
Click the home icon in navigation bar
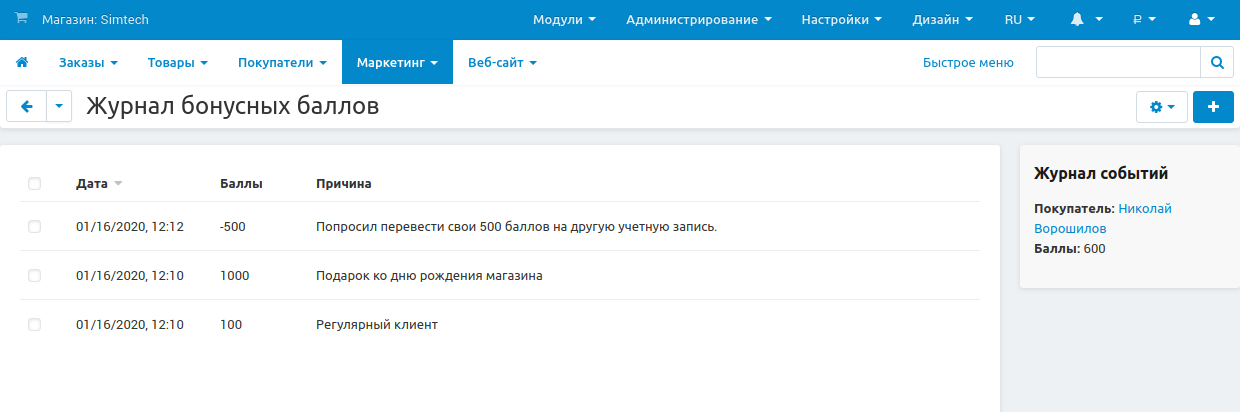click(21, 63)
